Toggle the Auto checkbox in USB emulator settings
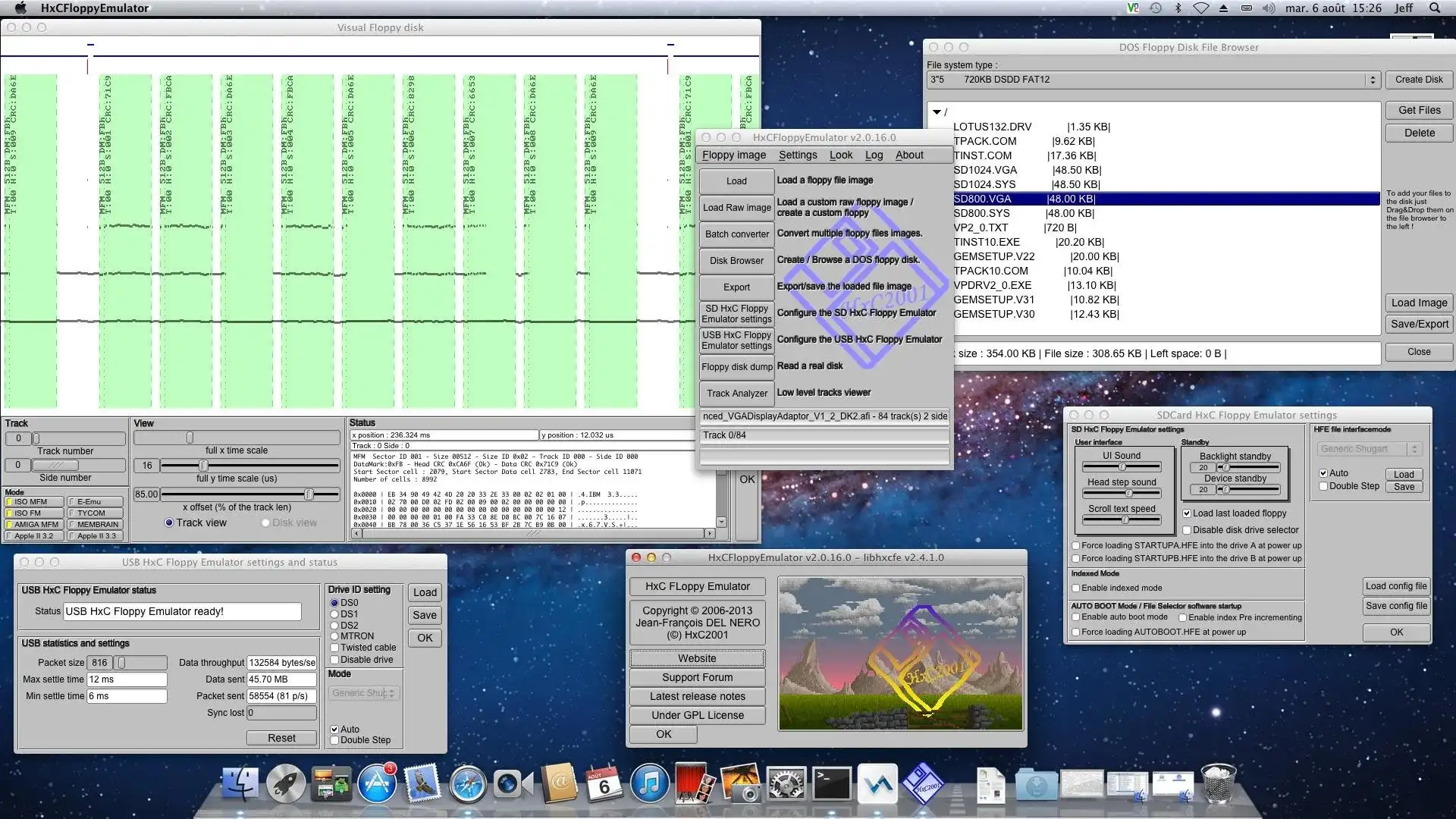This screenshot has height=819, width=1456. pos(335,729)
